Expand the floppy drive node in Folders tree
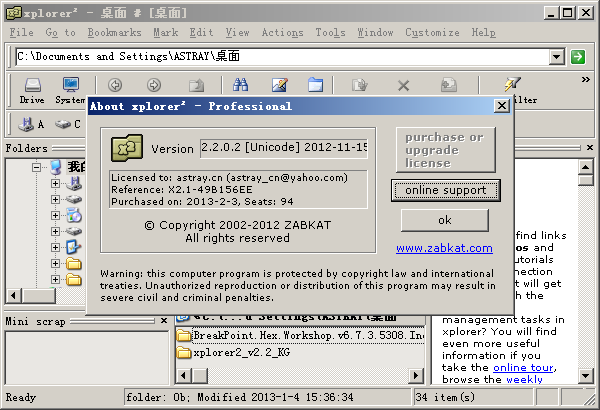The height and width of the screenshot is (410, 600). pos(55,183)
